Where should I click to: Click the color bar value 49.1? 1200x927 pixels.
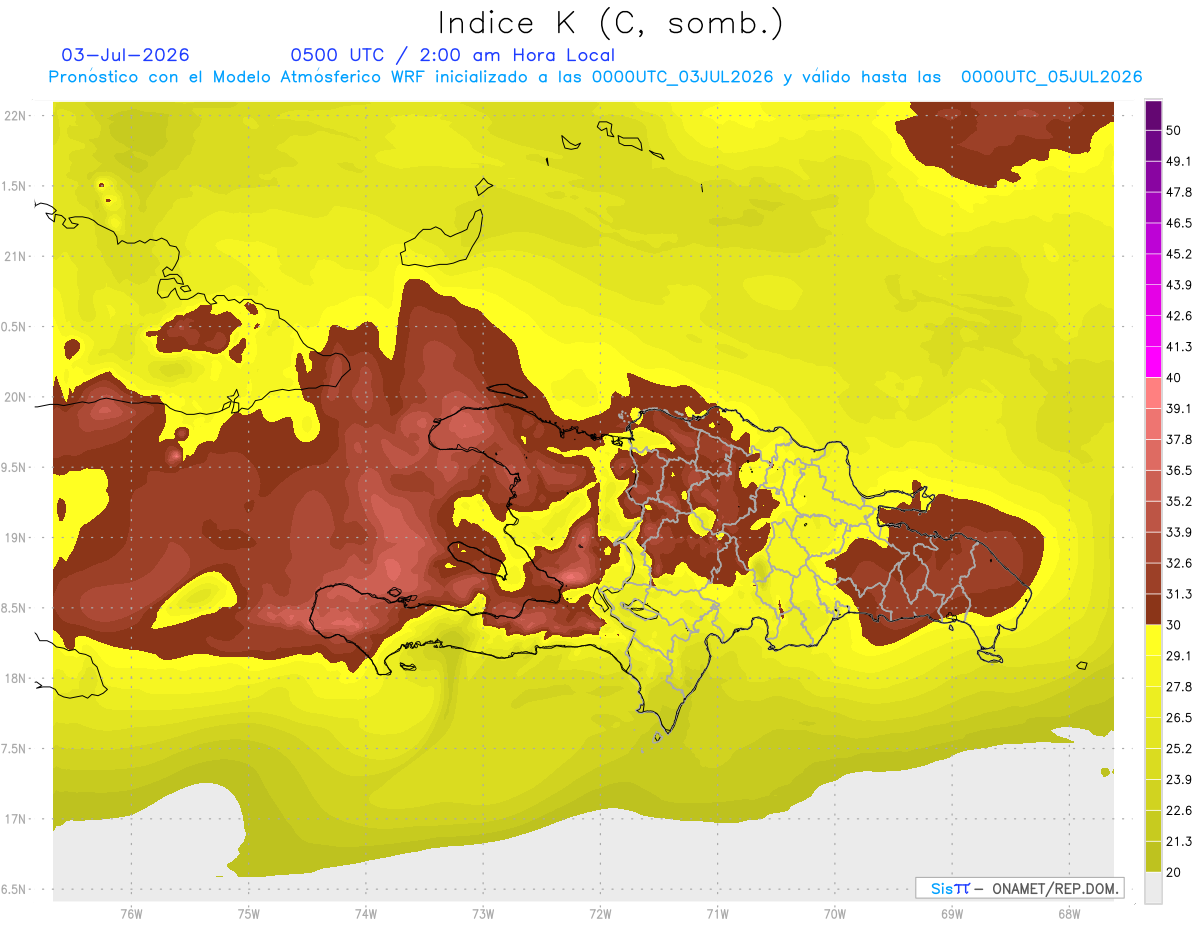pos(1179,161)
